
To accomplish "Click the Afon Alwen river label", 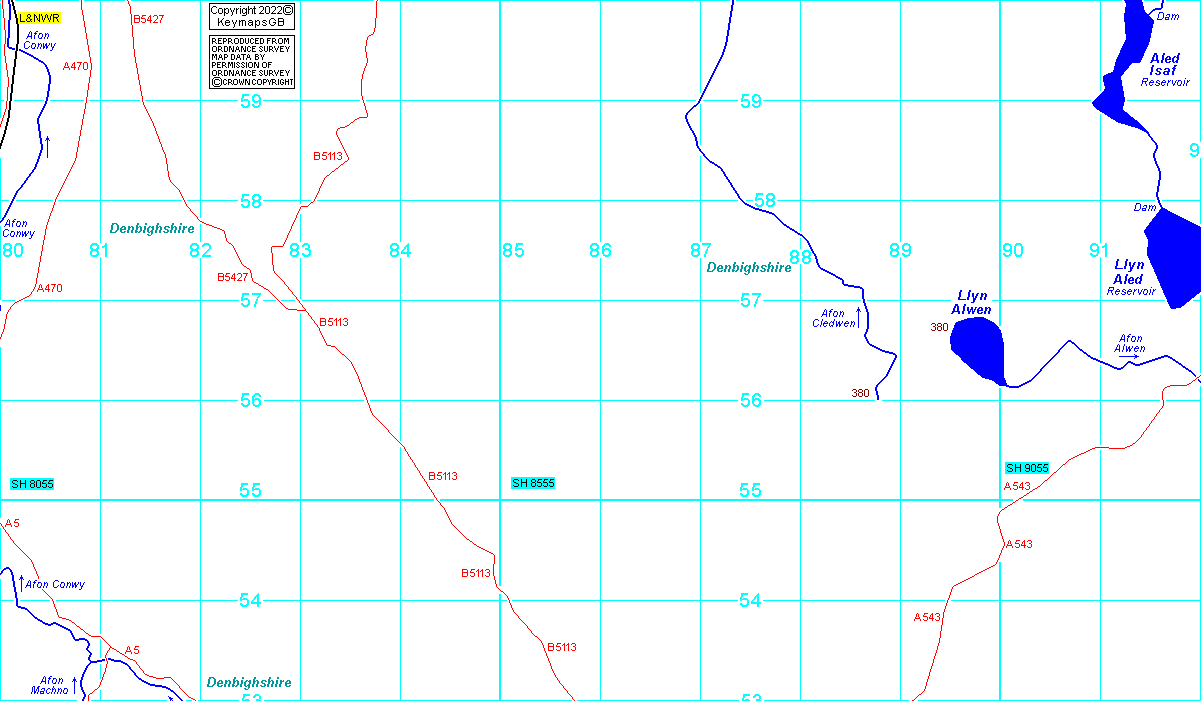I will coord(1130,343).
